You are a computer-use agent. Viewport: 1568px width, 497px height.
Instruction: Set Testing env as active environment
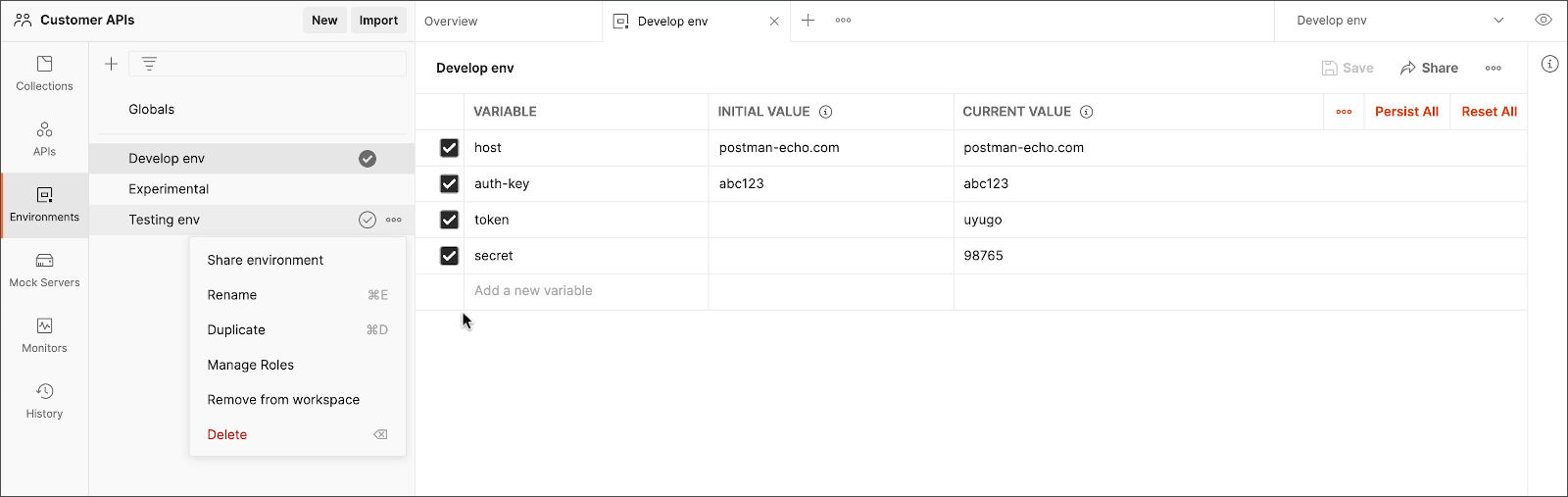[367, 220]
